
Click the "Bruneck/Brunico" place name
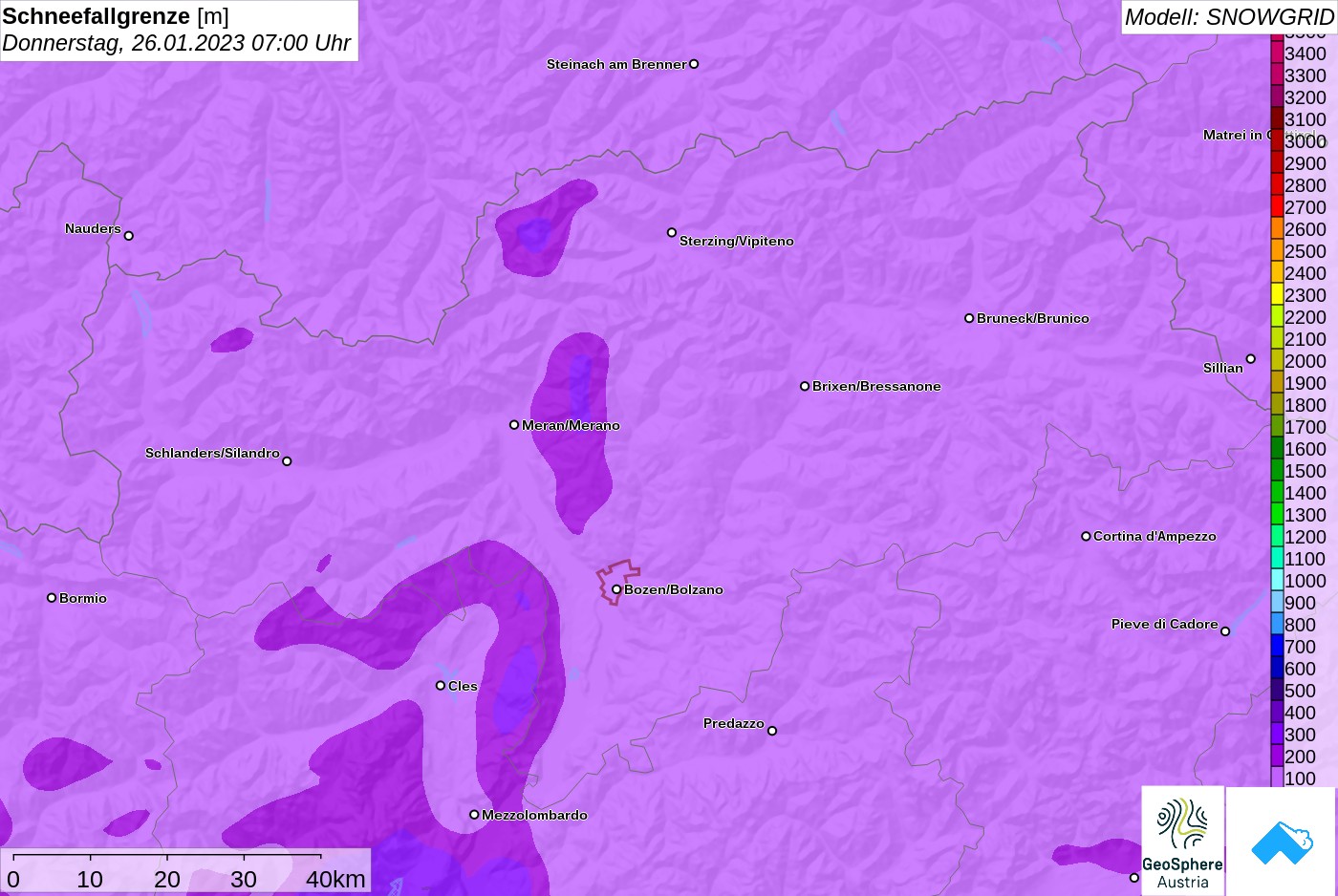(1033, 318)
